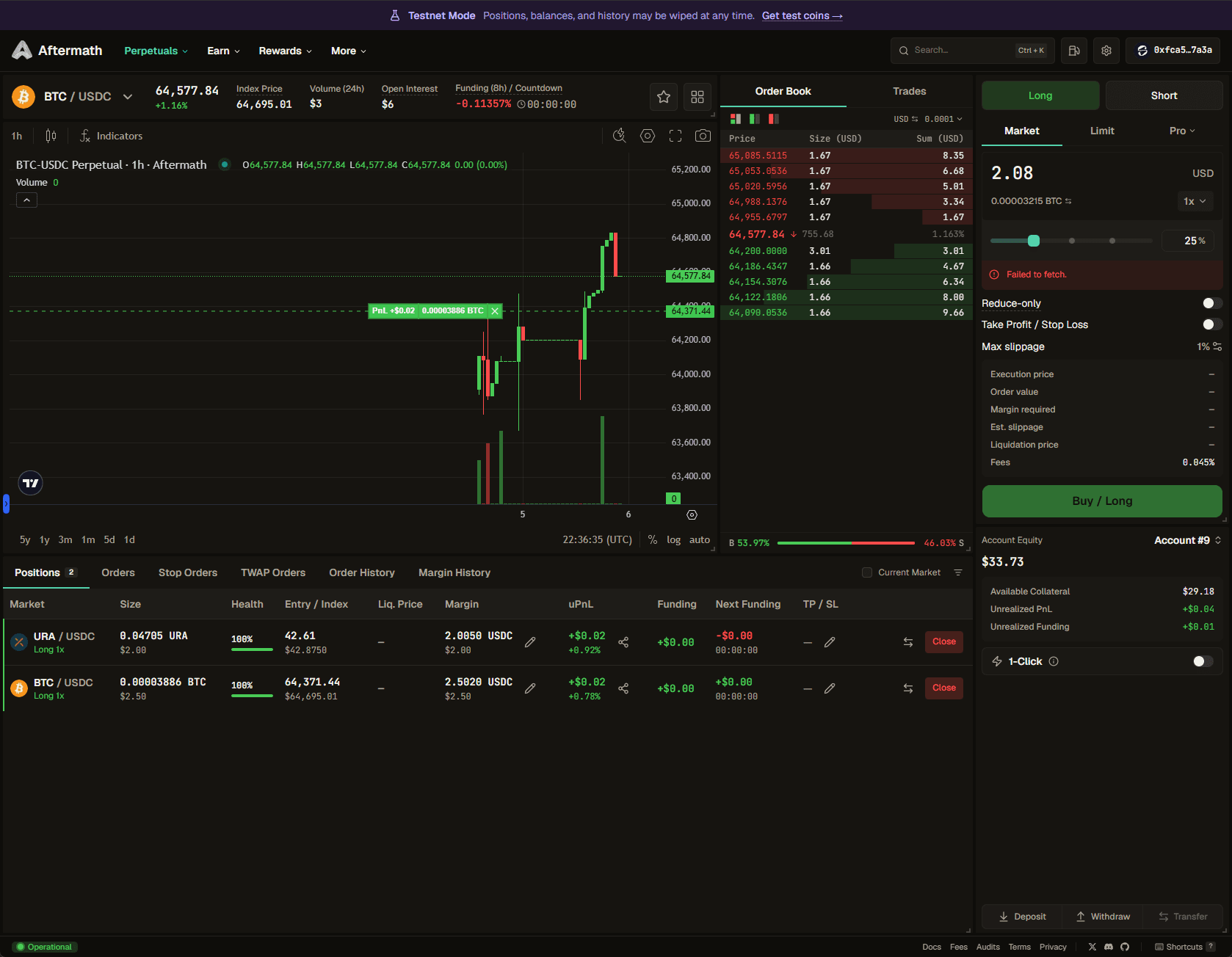Take a chart snapshot with camera icon

pyautogui.click(x=703, y=136)
